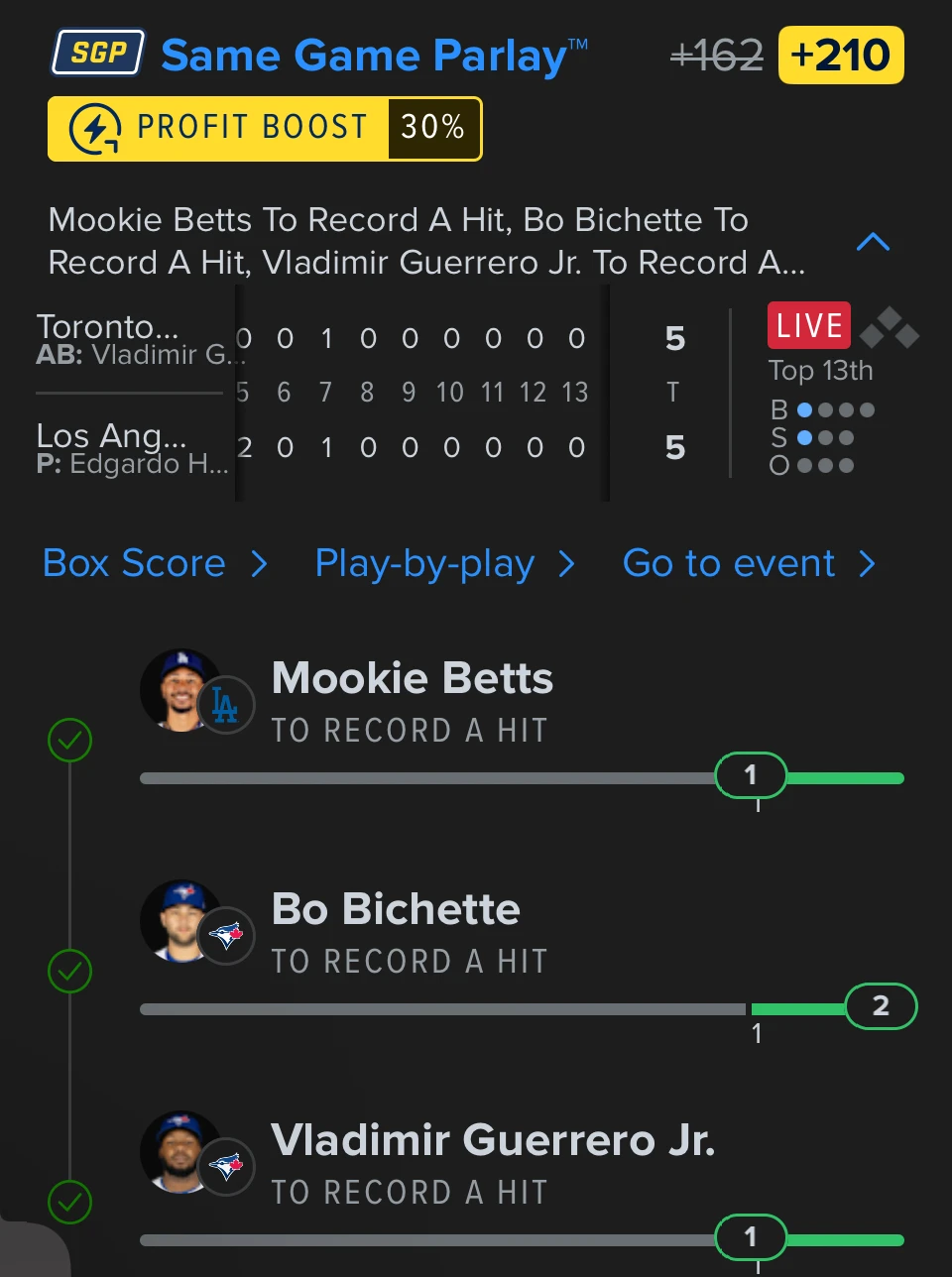Tap Vladimir Guerrero Jr. green checkmark circle
The image size is (952, 1277).
tap(69, 1202)
